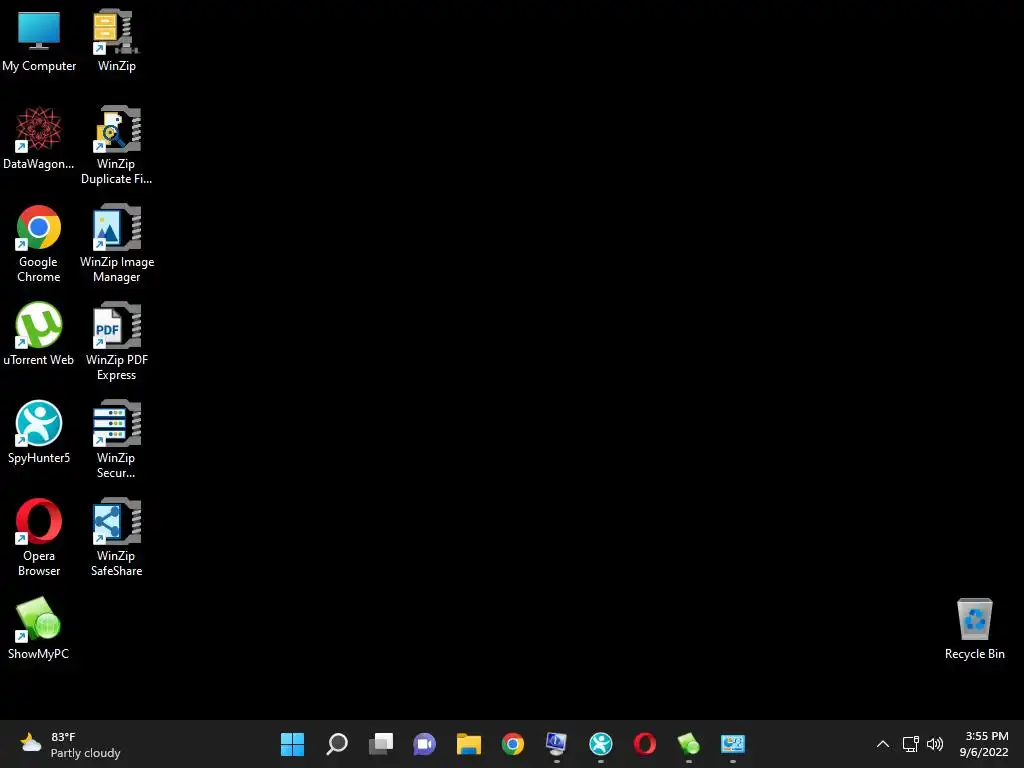Image resolution: width=1024 pixels, height=768 pixels.
Task: Select the WinZip SafeShare desktop shortcut
Action: click(116, 537)
